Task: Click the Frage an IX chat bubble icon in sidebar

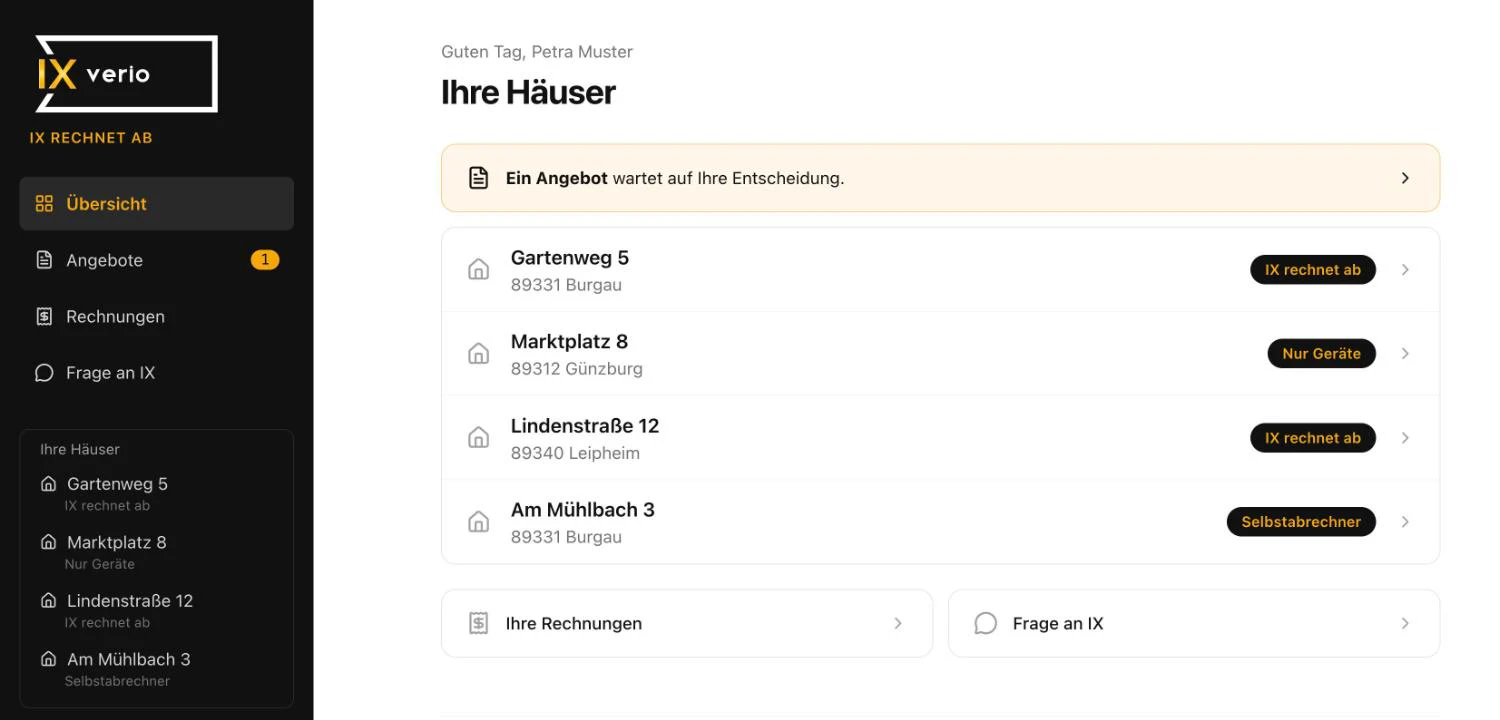Action: (x=44, y=373)
